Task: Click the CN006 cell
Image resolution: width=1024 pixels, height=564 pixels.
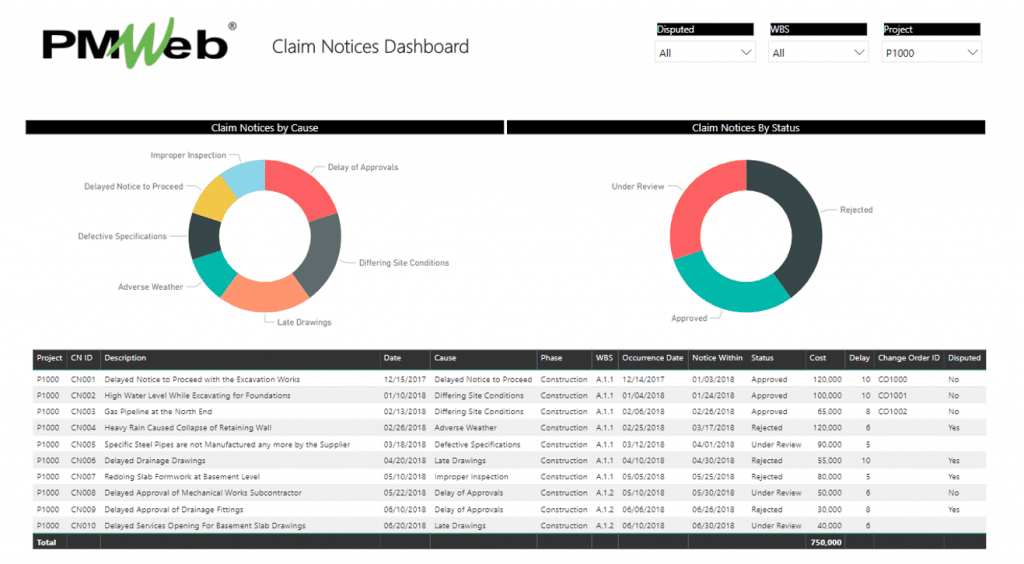Action: click(83, 461)
